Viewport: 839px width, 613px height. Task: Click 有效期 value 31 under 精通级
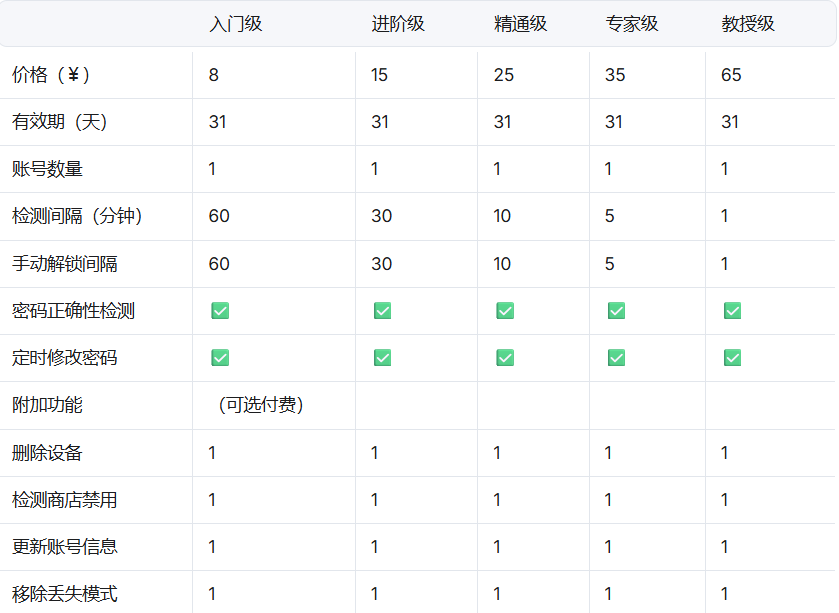(502, 122)
